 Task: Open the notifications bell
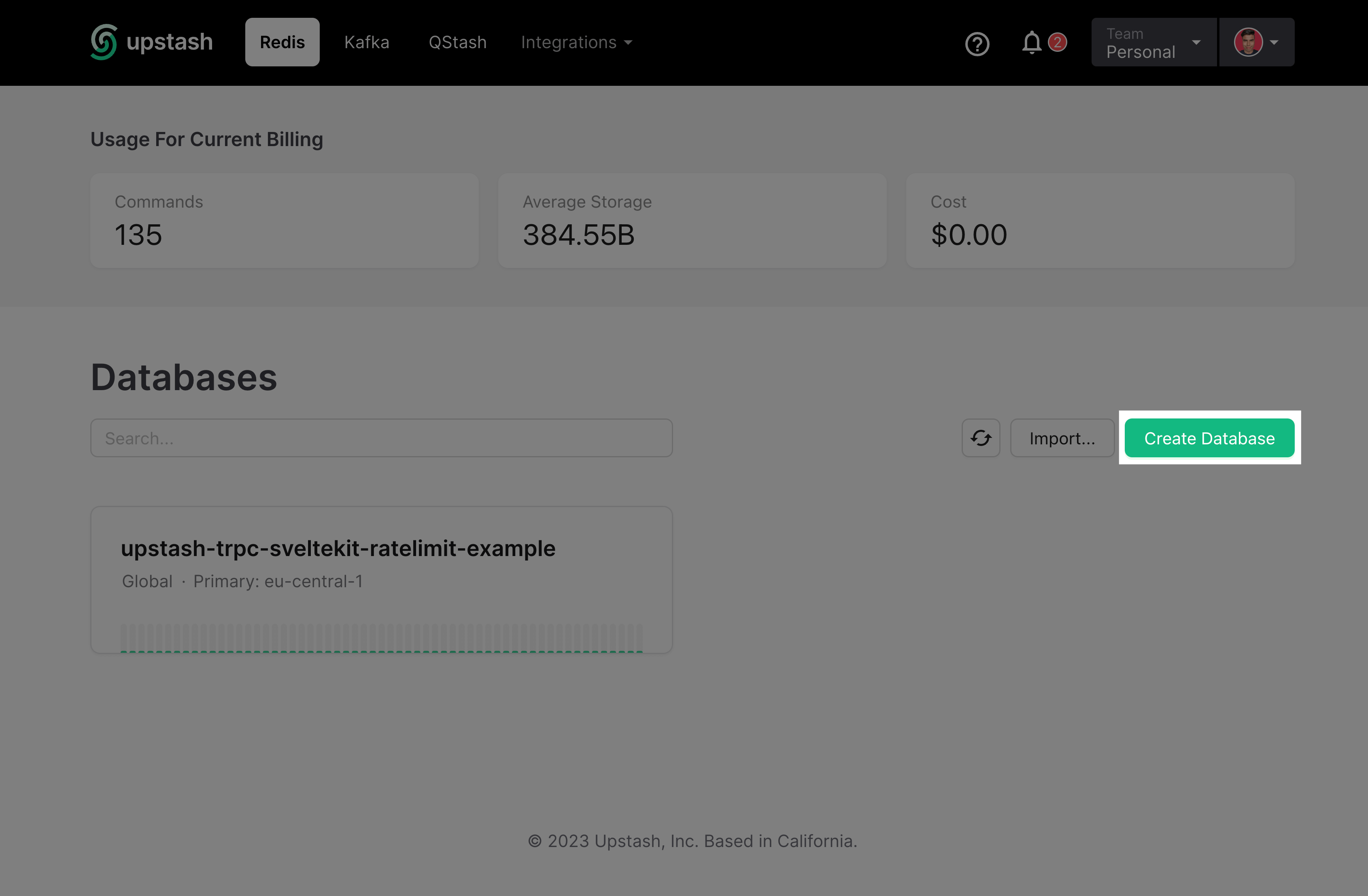coord(1031,42)
